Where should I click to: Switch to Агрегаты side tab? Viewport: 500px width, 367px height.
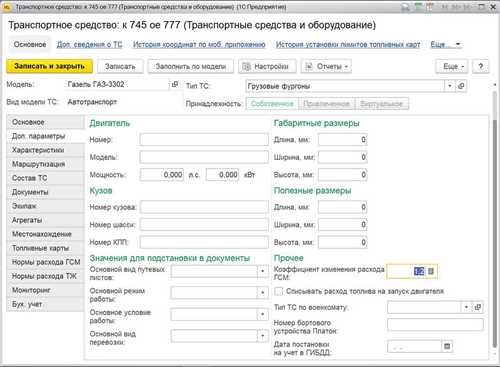[x=46, y=220]
